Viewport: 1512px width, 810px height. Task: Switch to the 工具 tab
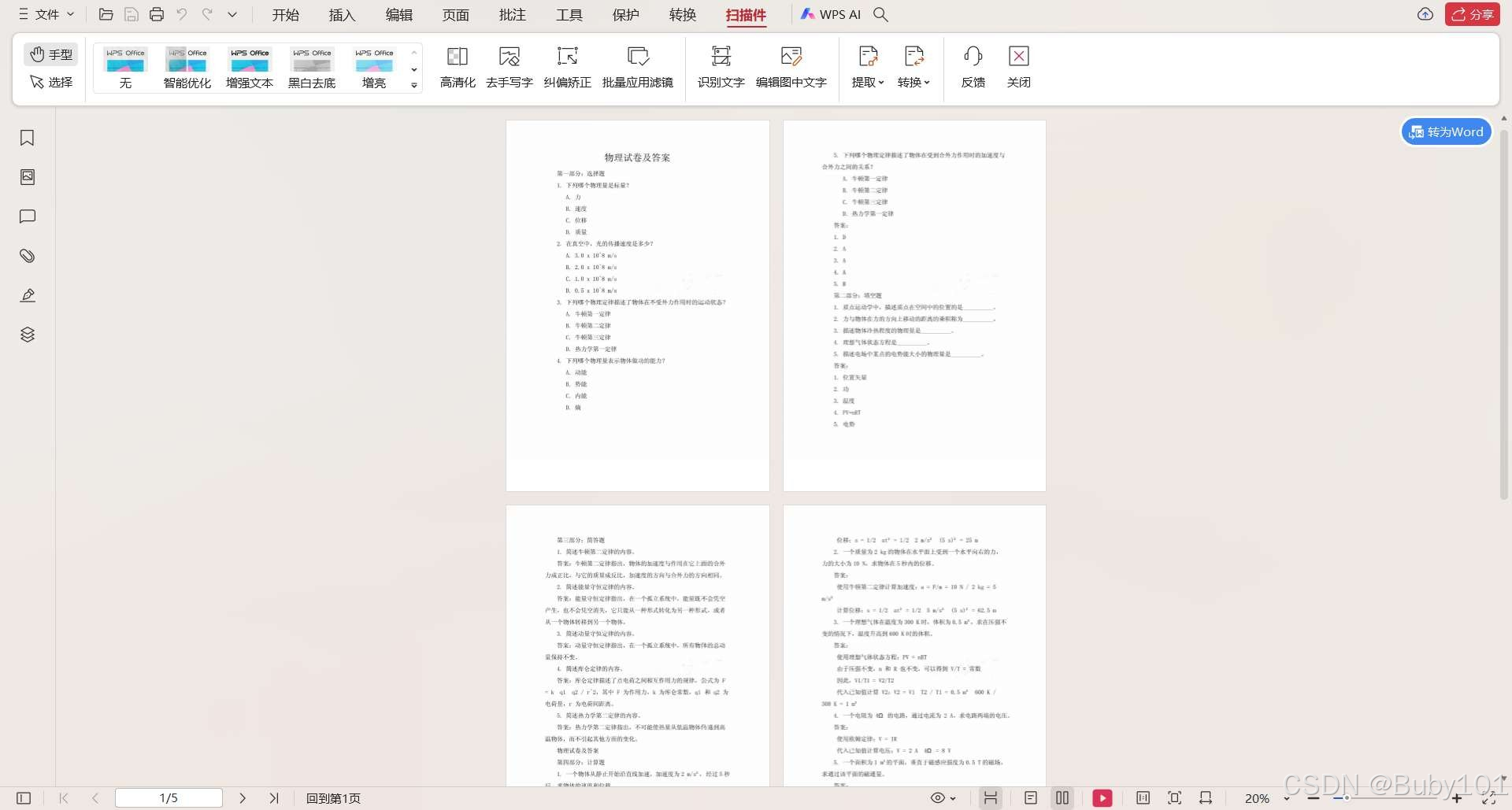point(569,15)
